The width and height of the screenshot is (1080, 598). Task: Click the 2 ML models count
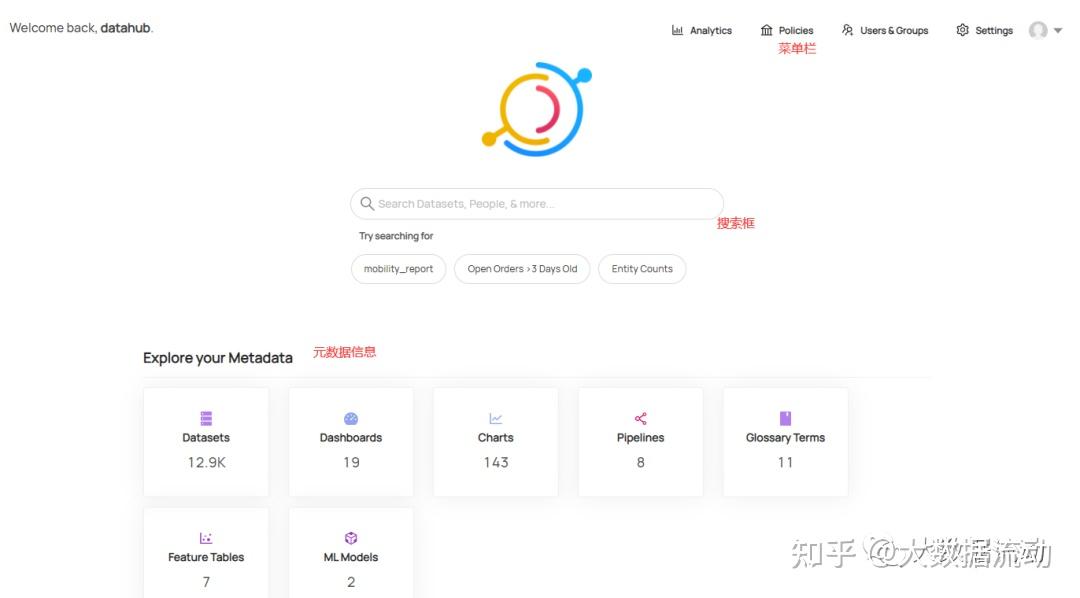click(x=351, y=582)
